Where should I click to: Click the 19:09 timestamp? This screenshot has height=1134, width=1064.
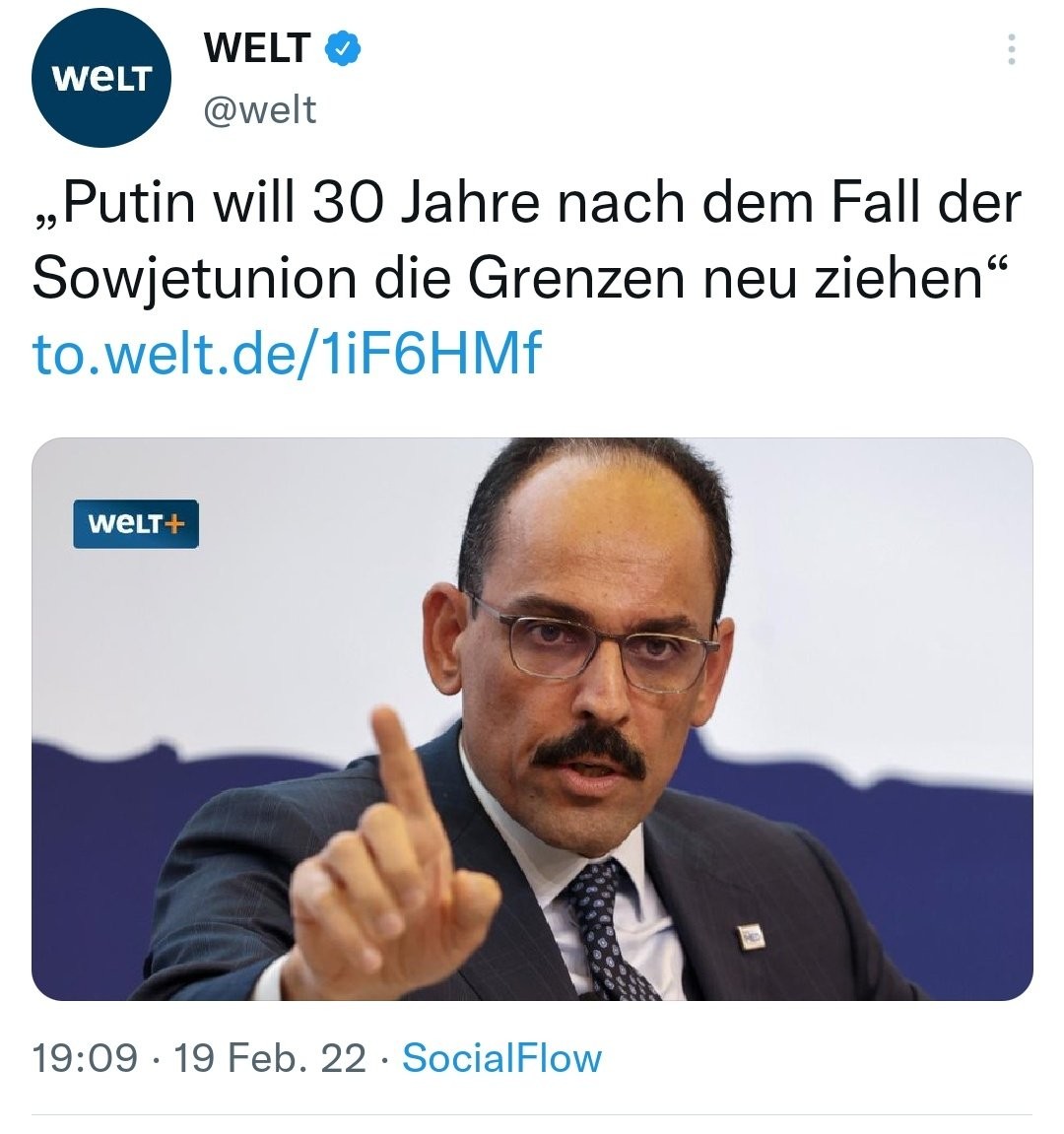[x=85, y=1058]
